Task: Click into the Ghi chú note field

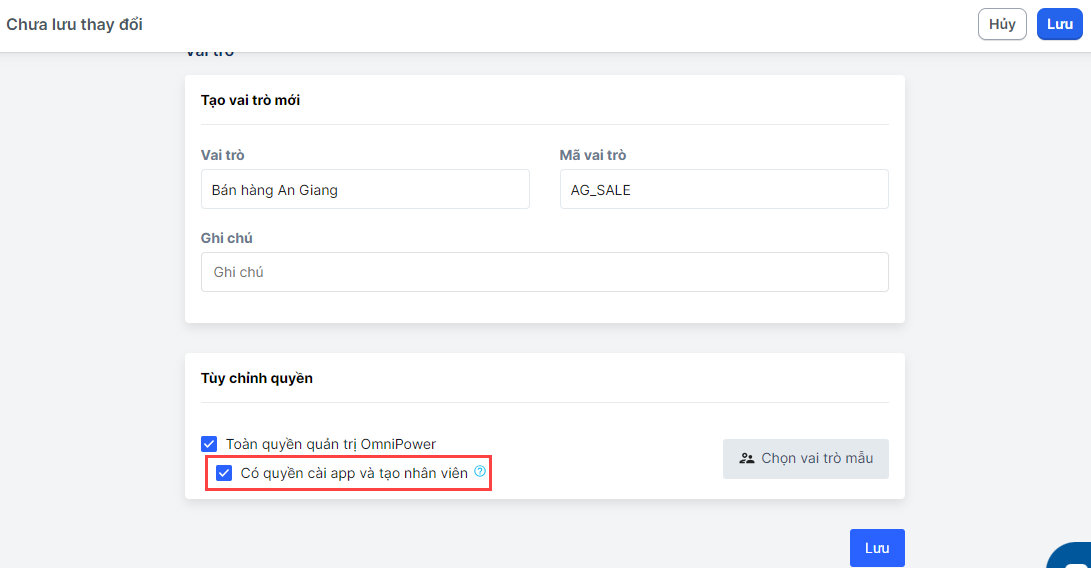Action: click(544, 272)
